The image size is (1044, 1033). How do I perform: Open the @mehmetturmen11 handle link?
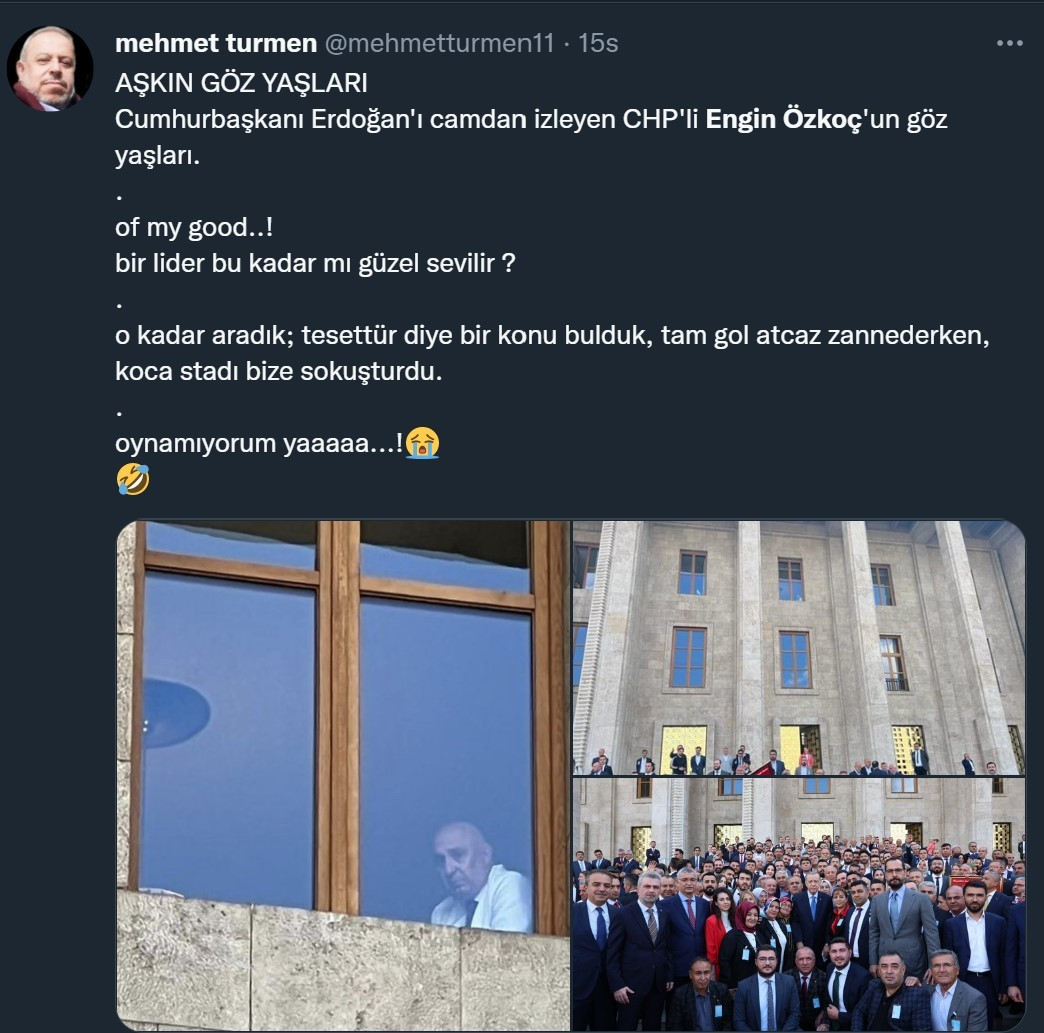(x=439, y=43)
